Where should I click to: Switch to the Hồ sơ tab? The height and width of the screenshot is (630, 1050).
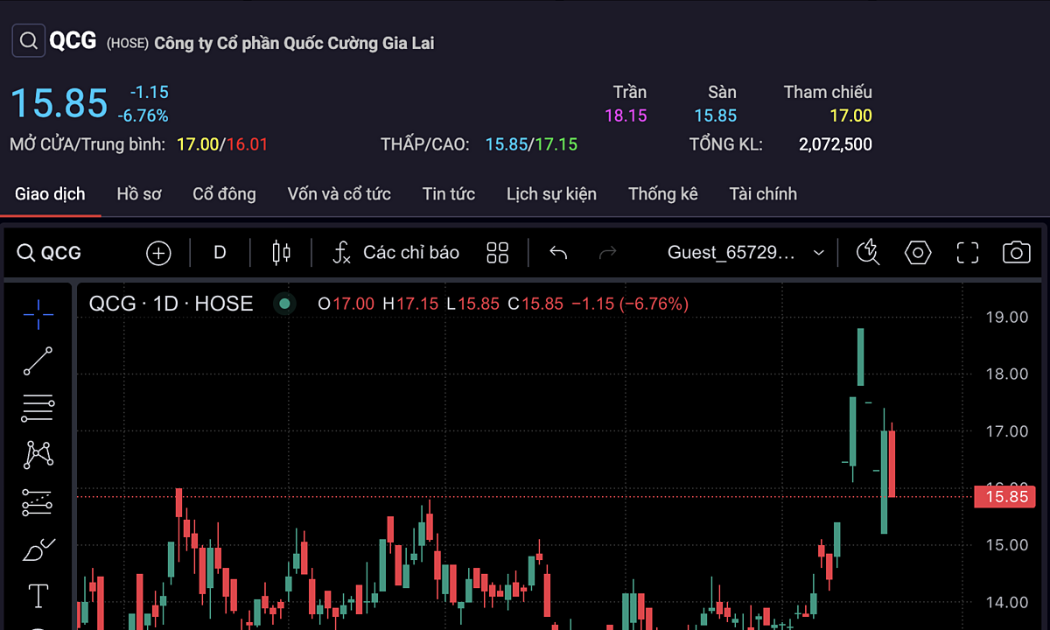[139, 194]
